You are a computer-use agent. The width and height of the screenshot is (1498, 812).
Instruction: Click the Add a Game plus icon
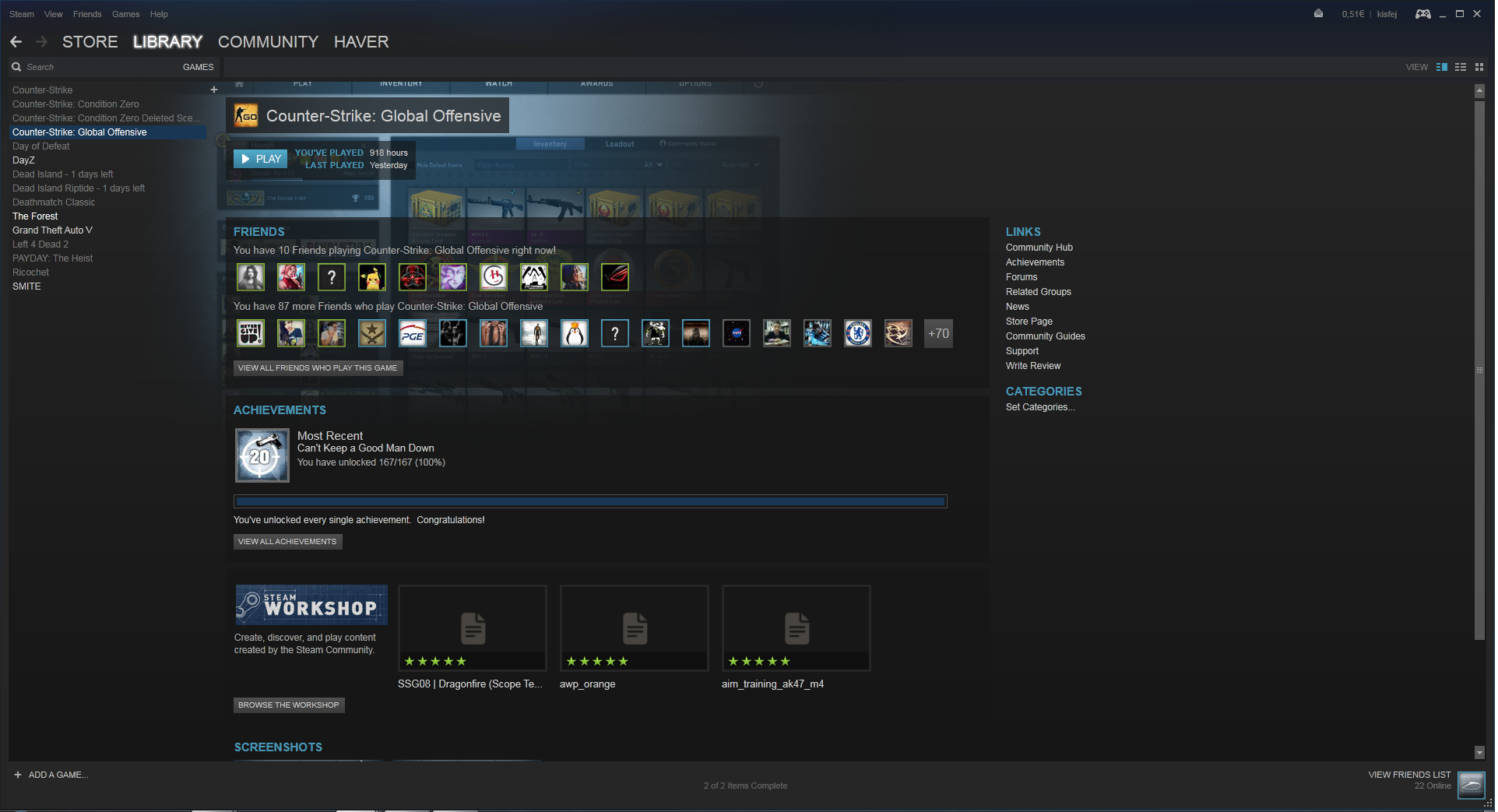(x=18, y=775)
